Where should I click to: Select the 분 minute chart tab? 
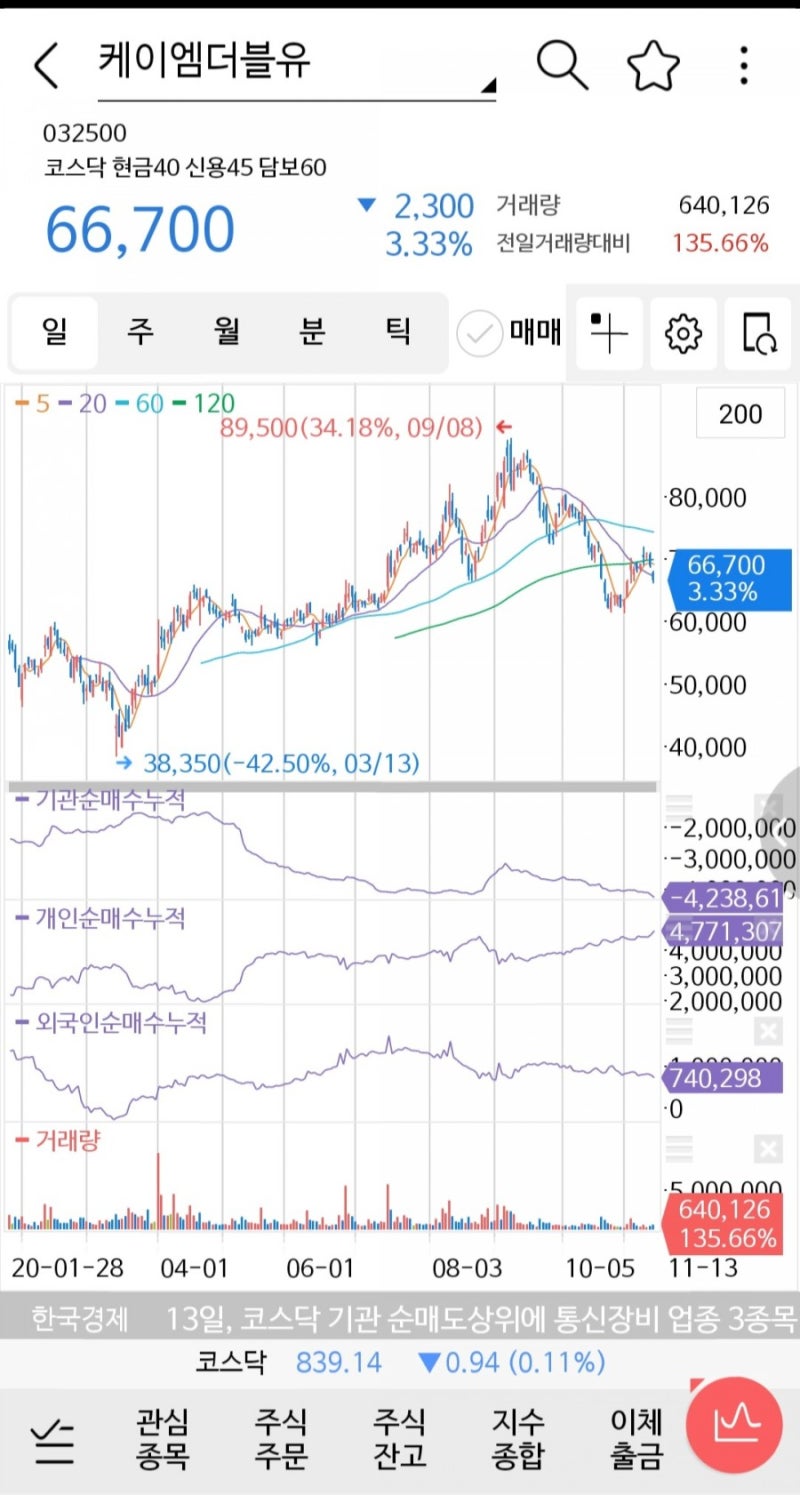click(x=312, y=332)
